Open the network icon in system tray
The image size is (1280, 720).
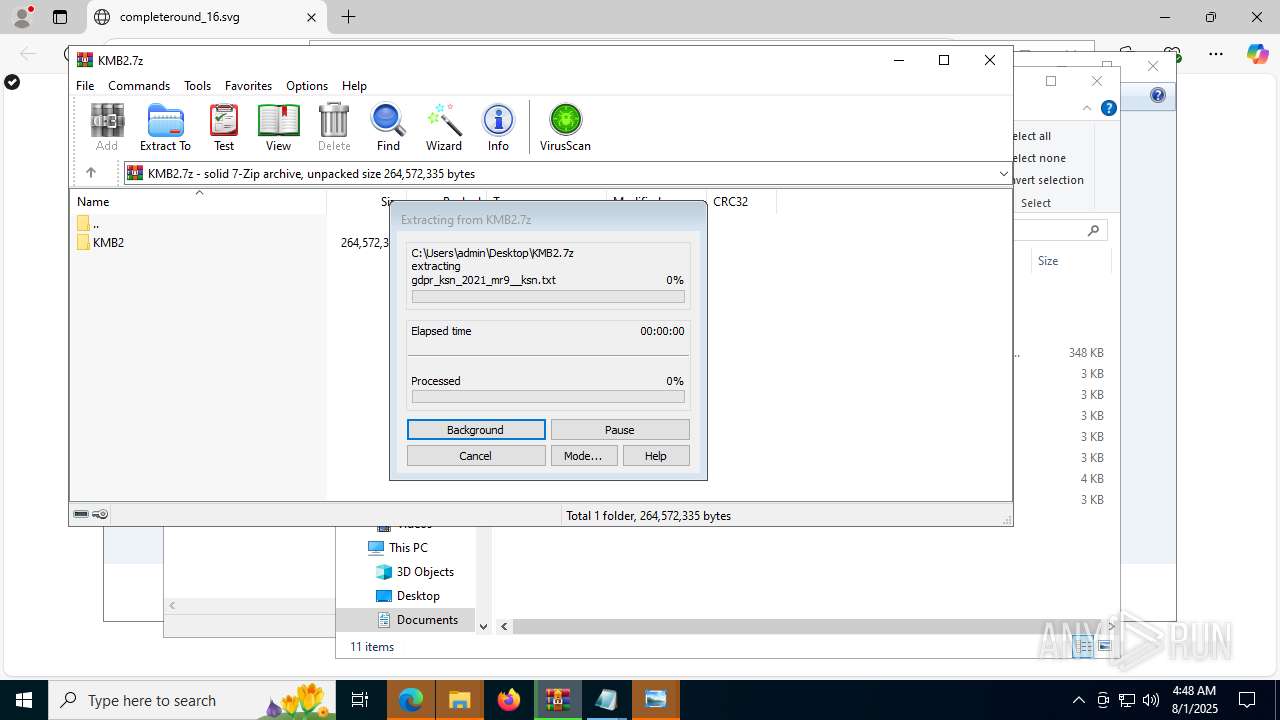pyautogui.click(x=1127, y=700)
